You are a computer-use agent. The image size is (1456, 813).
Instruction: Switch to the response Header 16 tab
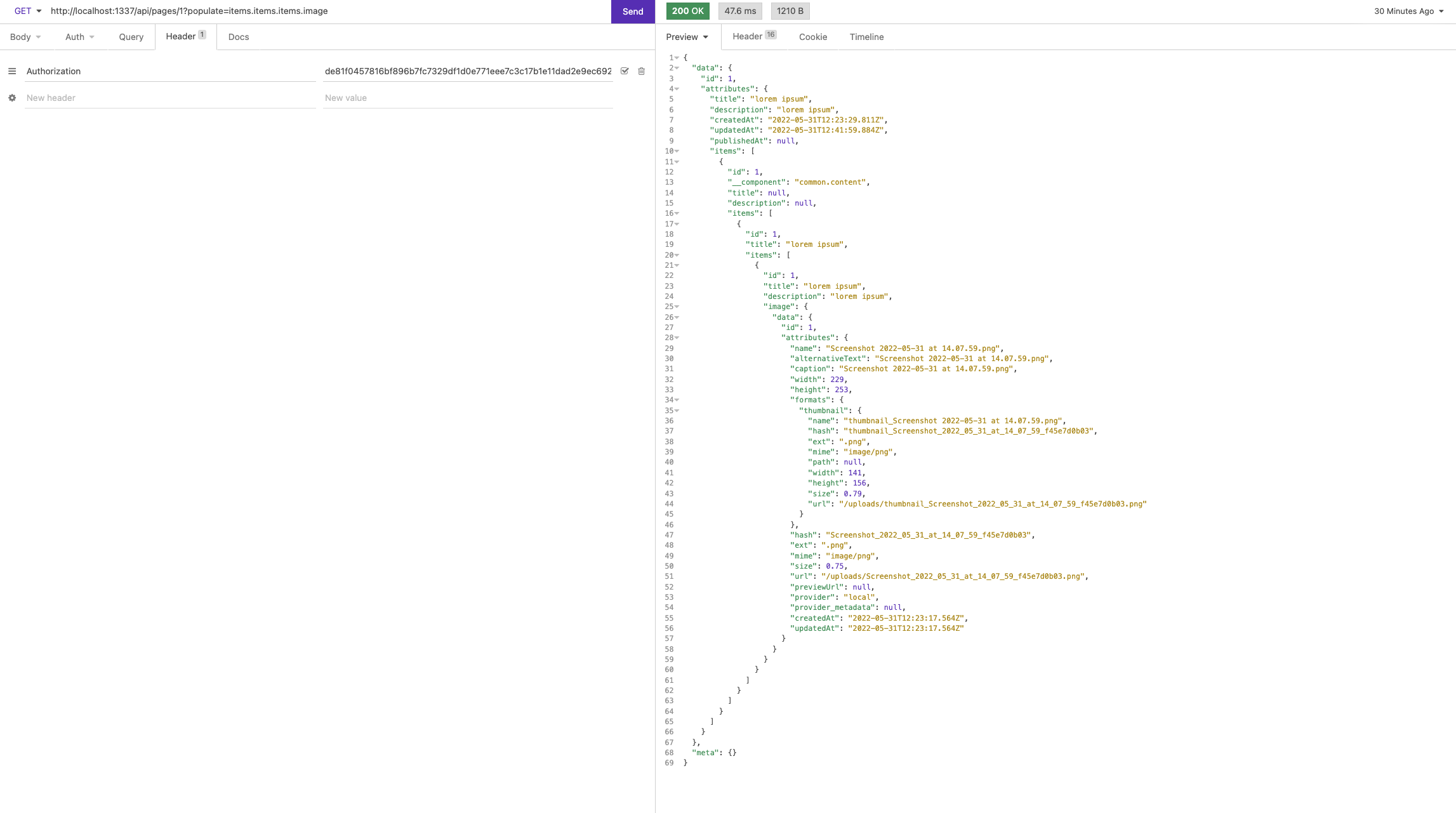755,36
